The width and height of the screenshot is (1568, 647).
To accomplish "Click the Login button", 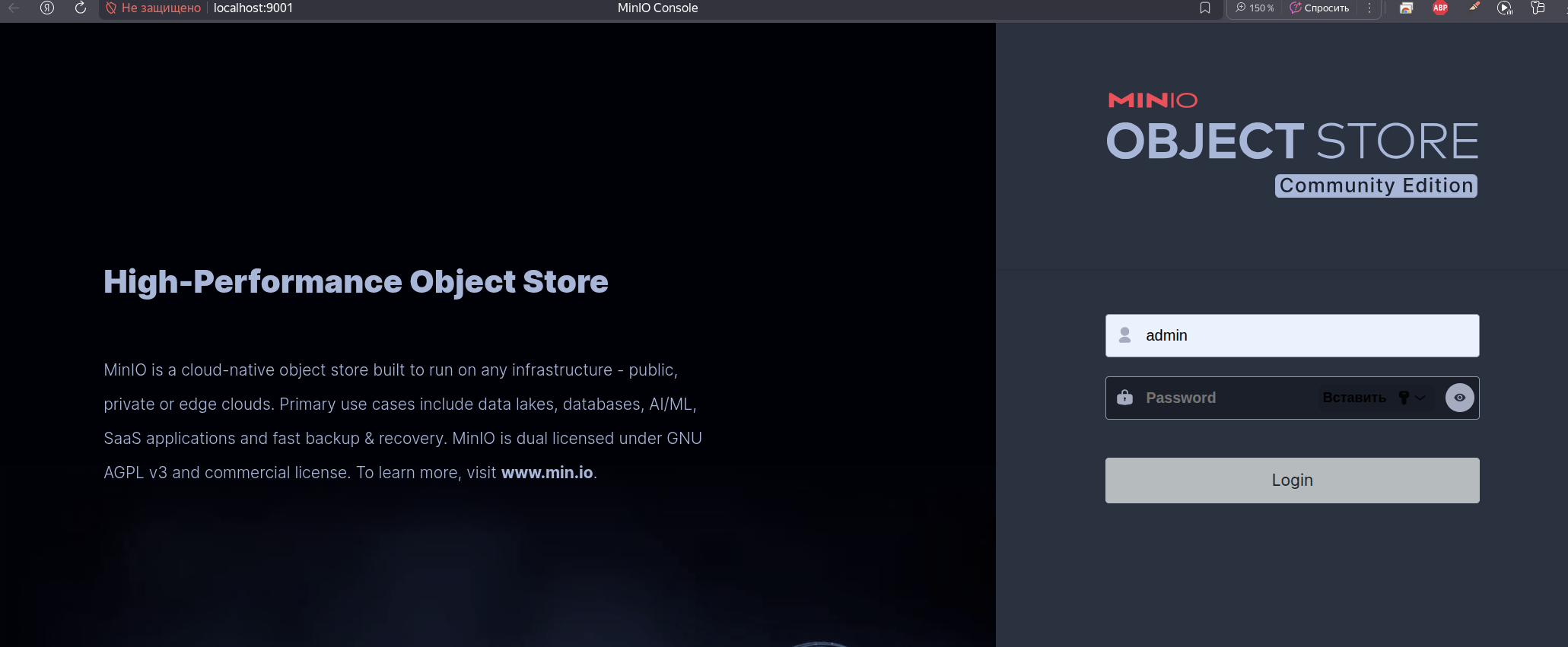I will coord(1292,480).
